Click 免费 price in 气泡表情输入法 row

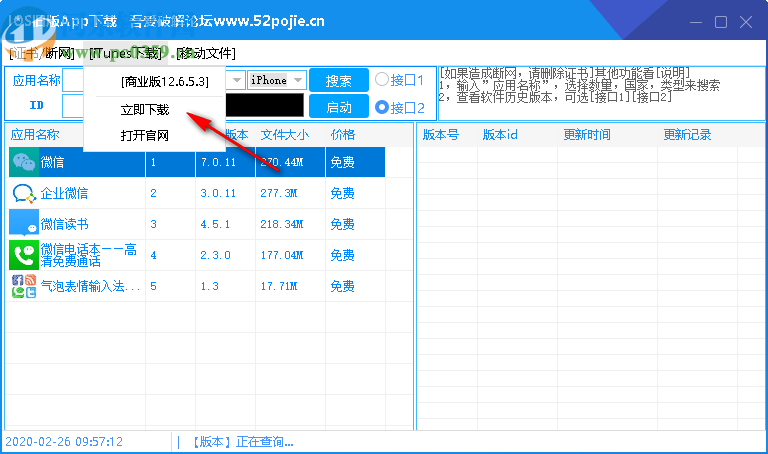point(342,286)
